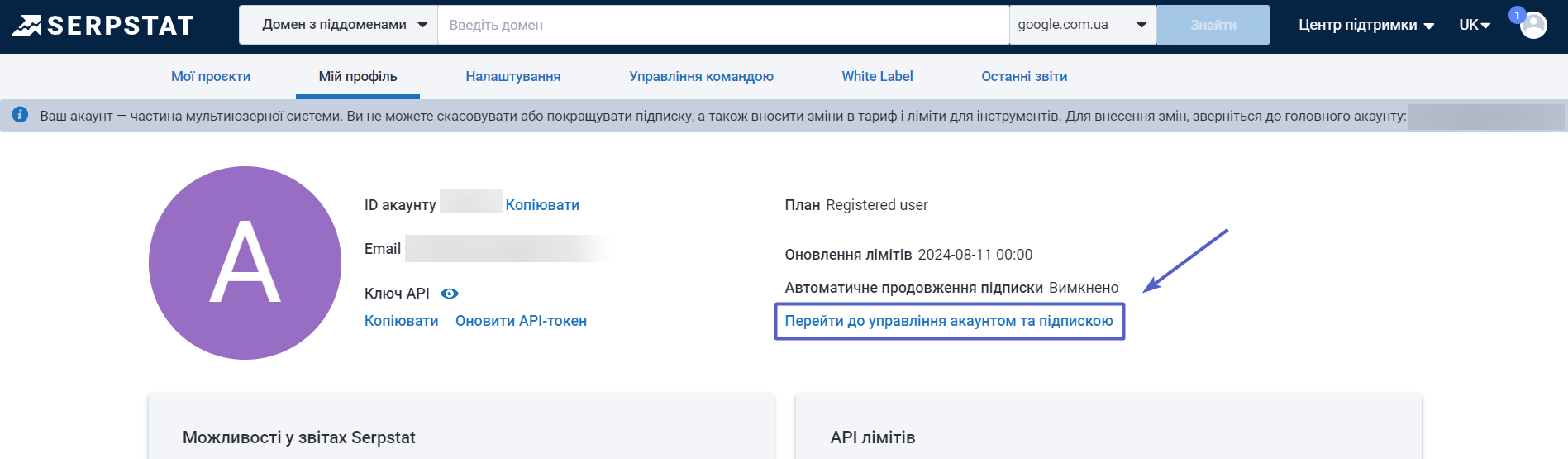The image size is (1568, 459).
Task: Go to the Управління командою tab
Action: pos(701,76)
